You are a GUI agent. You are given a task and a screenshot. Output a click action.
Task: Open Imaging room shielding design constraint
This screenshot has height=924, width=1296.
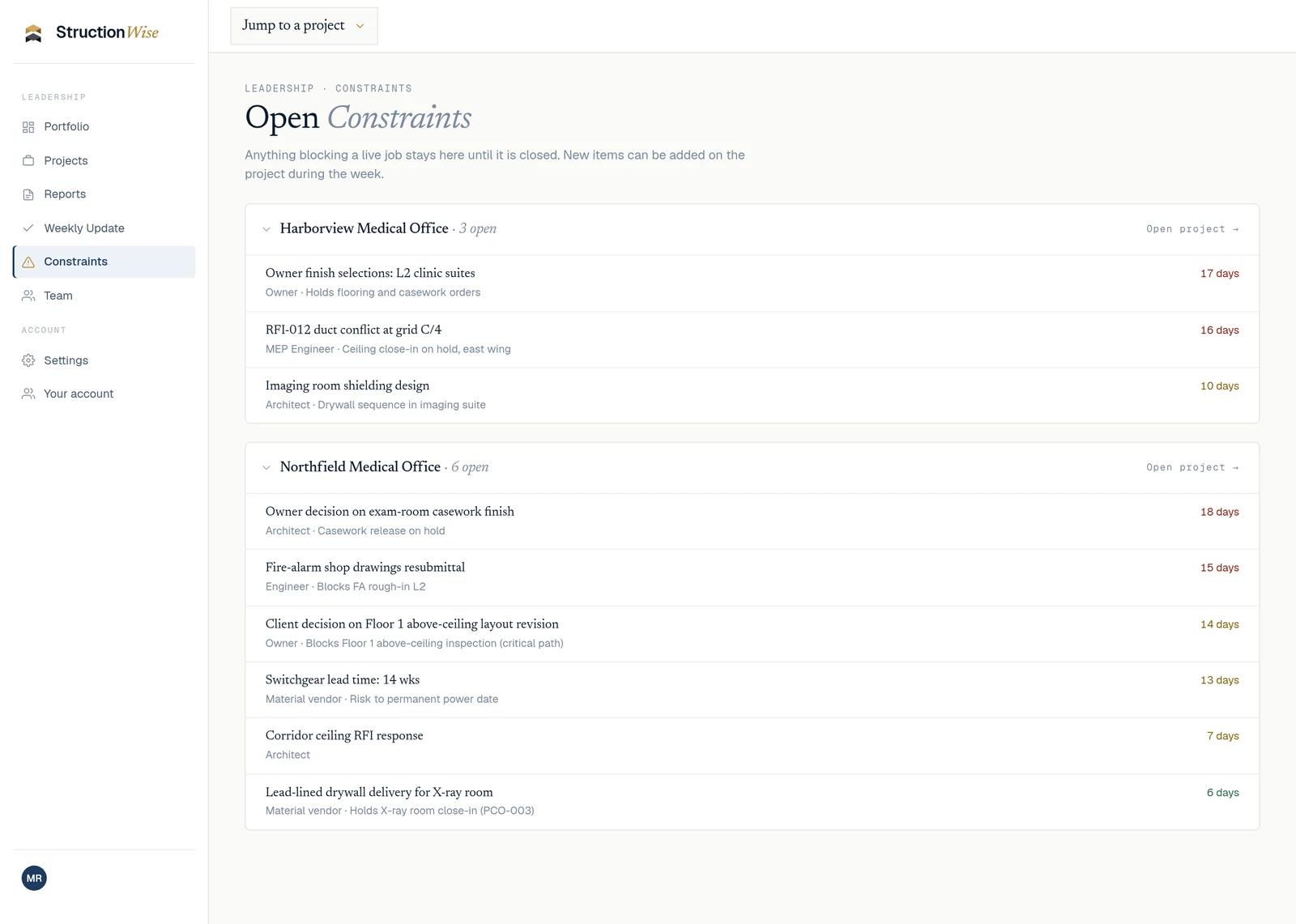pyautogui.click(x=752, y=395)
